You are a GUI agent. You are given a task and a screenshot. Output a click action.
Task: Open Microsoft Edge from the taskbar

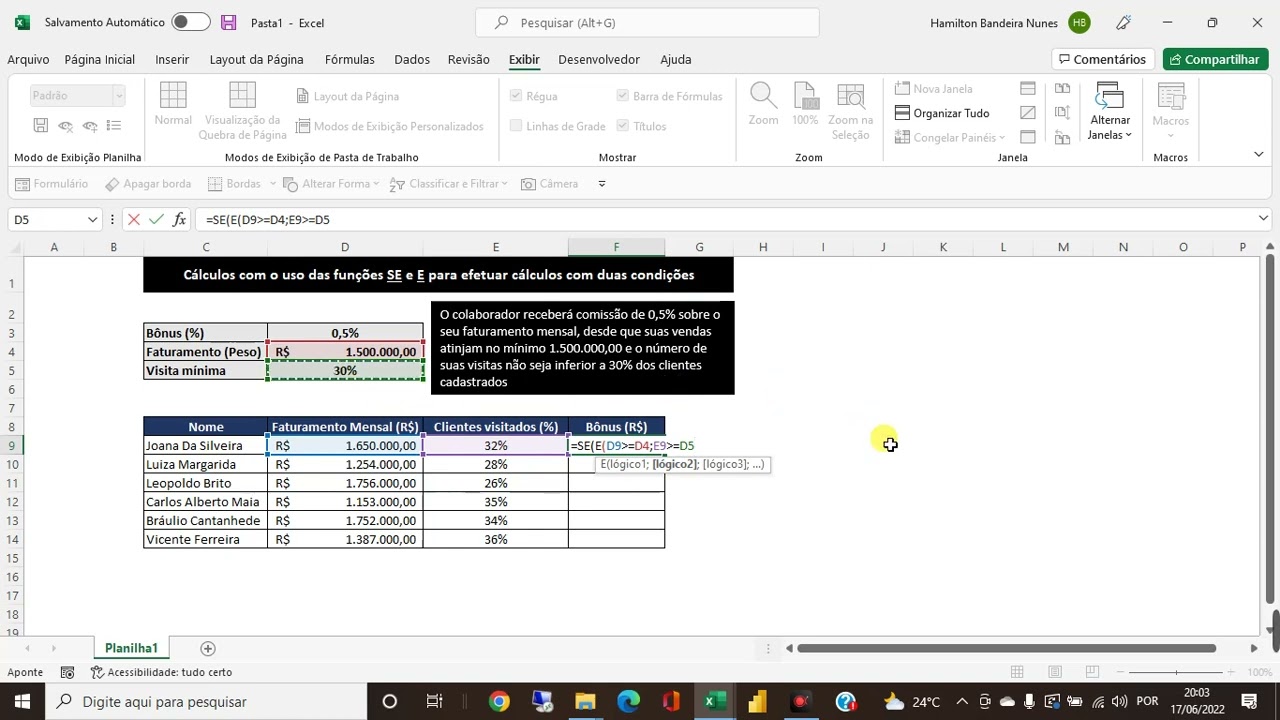pyautogui.click(x=628, y=701)
